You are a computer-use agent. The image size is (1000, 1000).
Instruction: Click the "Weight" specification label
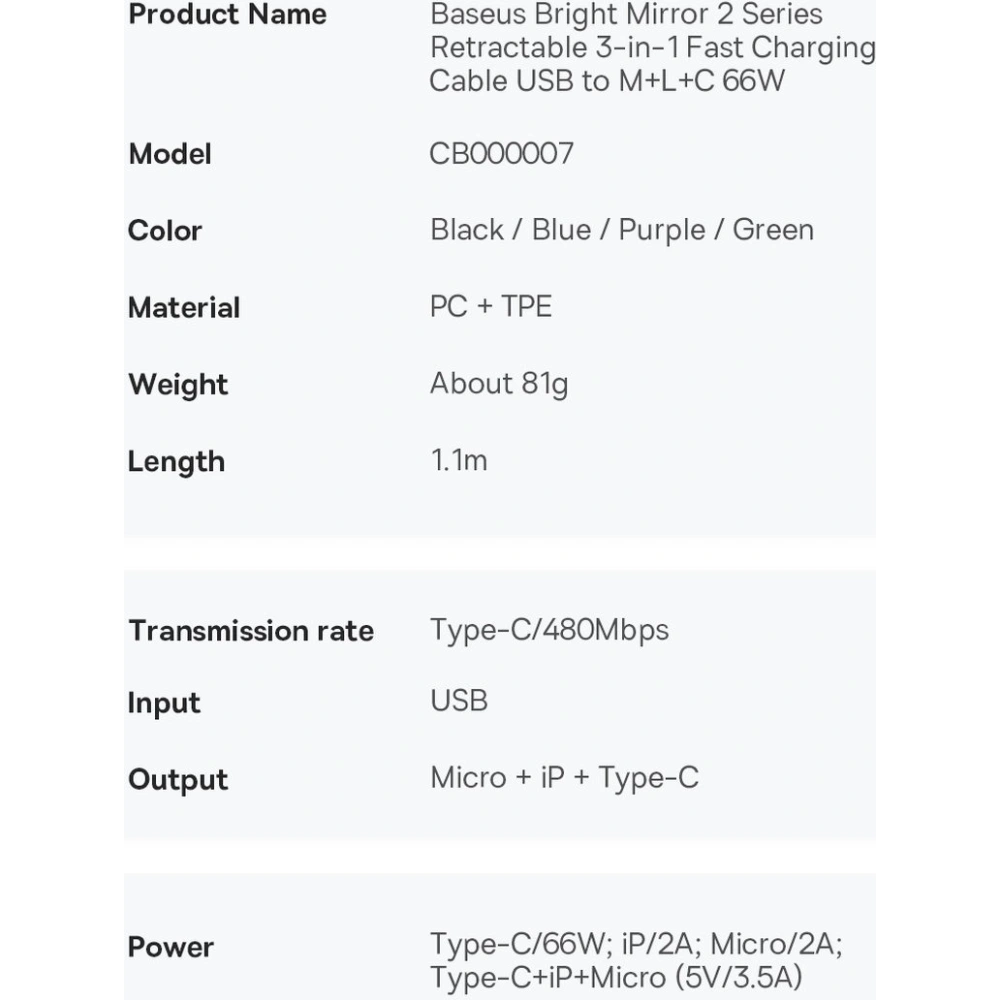pos(178,384)
